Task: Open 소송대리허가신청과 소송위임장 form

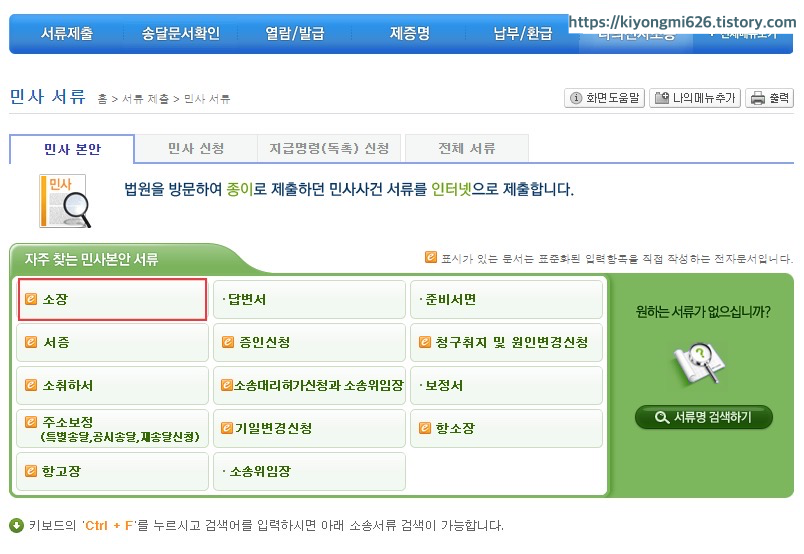Action: coord(309,385)
